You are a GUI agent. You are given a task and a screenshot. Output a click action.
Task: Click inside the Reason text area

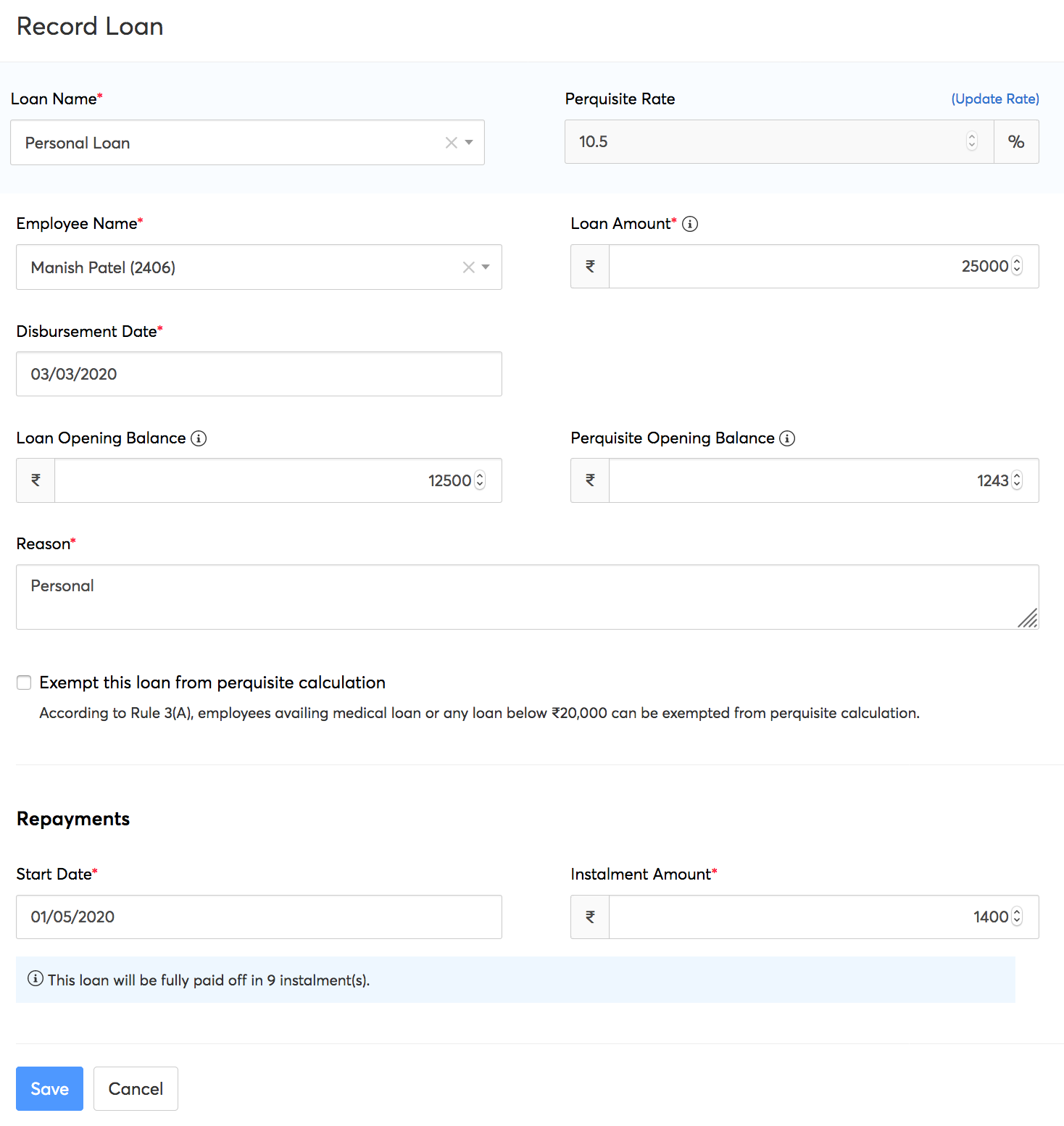click(x=528, y=596)
